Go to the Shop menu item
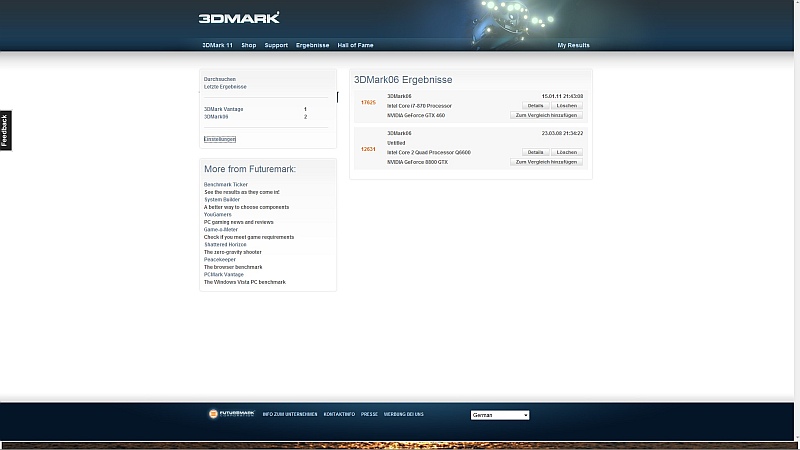The width and height of the screenshot is (800, 450). pos(248,45)
